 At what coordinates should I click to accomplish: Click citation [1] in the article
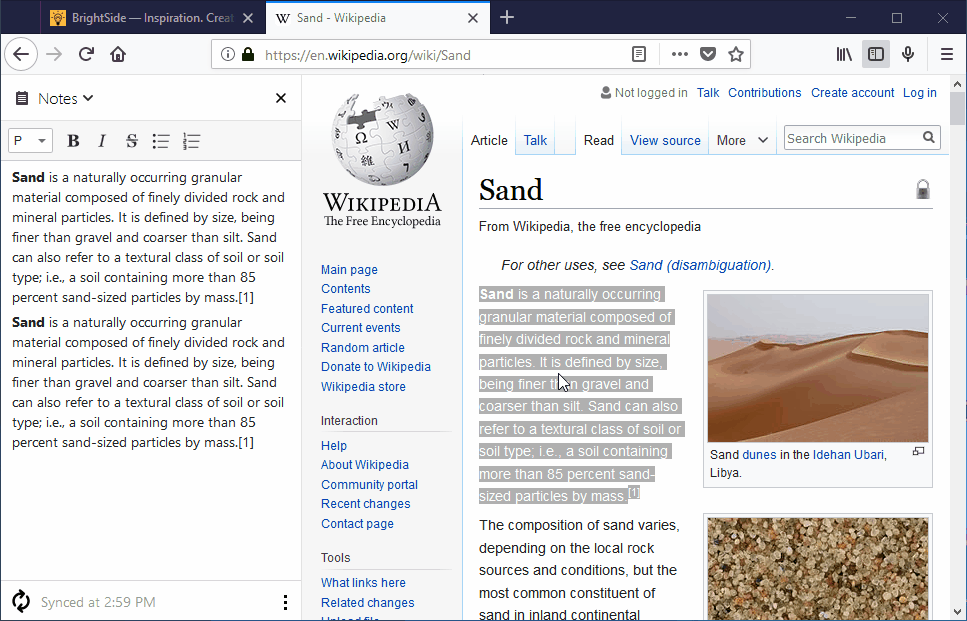coord(634,492)
